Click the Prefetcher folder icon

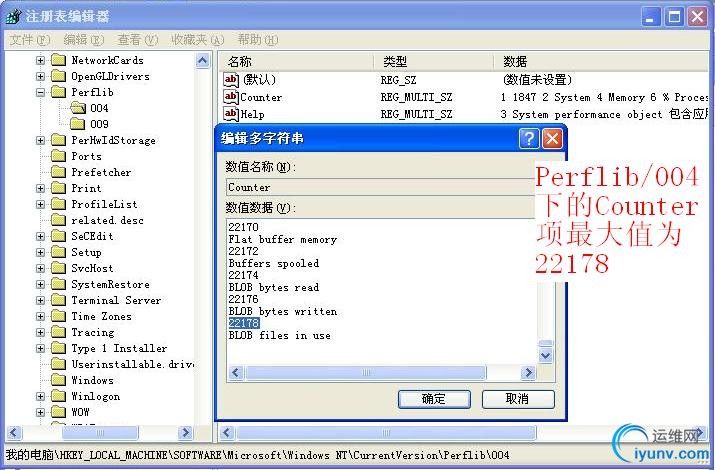pyautogui.click(x=58, y=172)
